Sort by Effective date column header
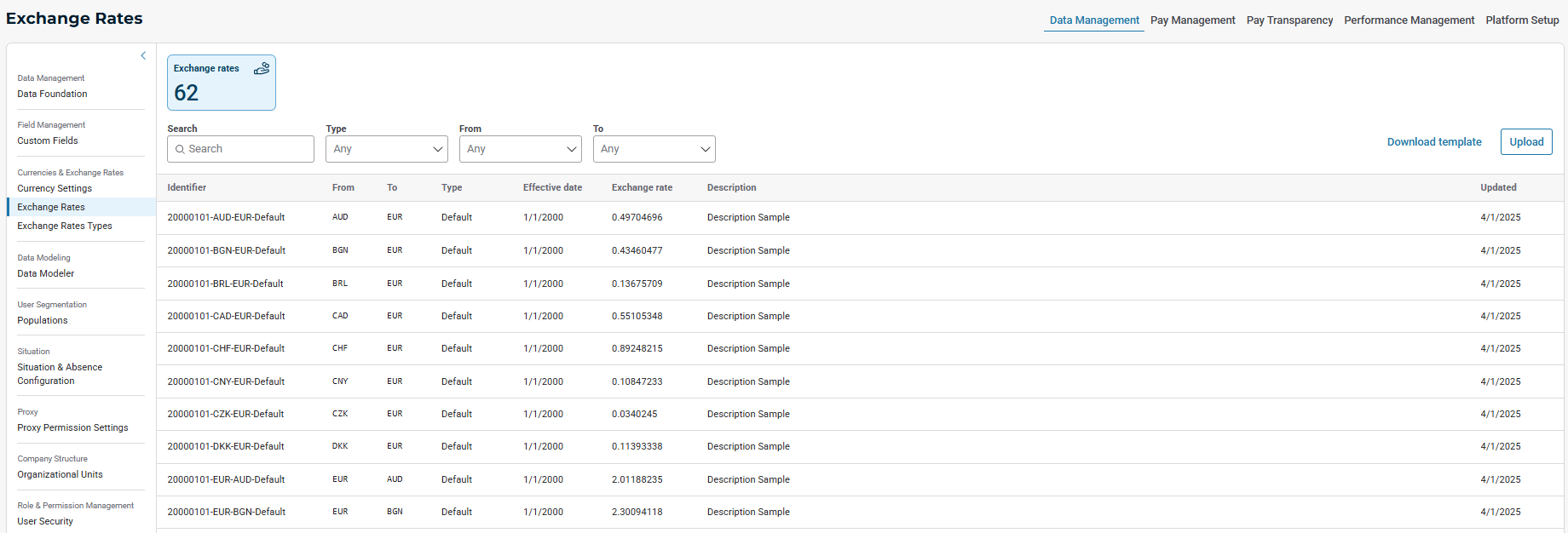1568x533 pixels. (x=552, y=187)
